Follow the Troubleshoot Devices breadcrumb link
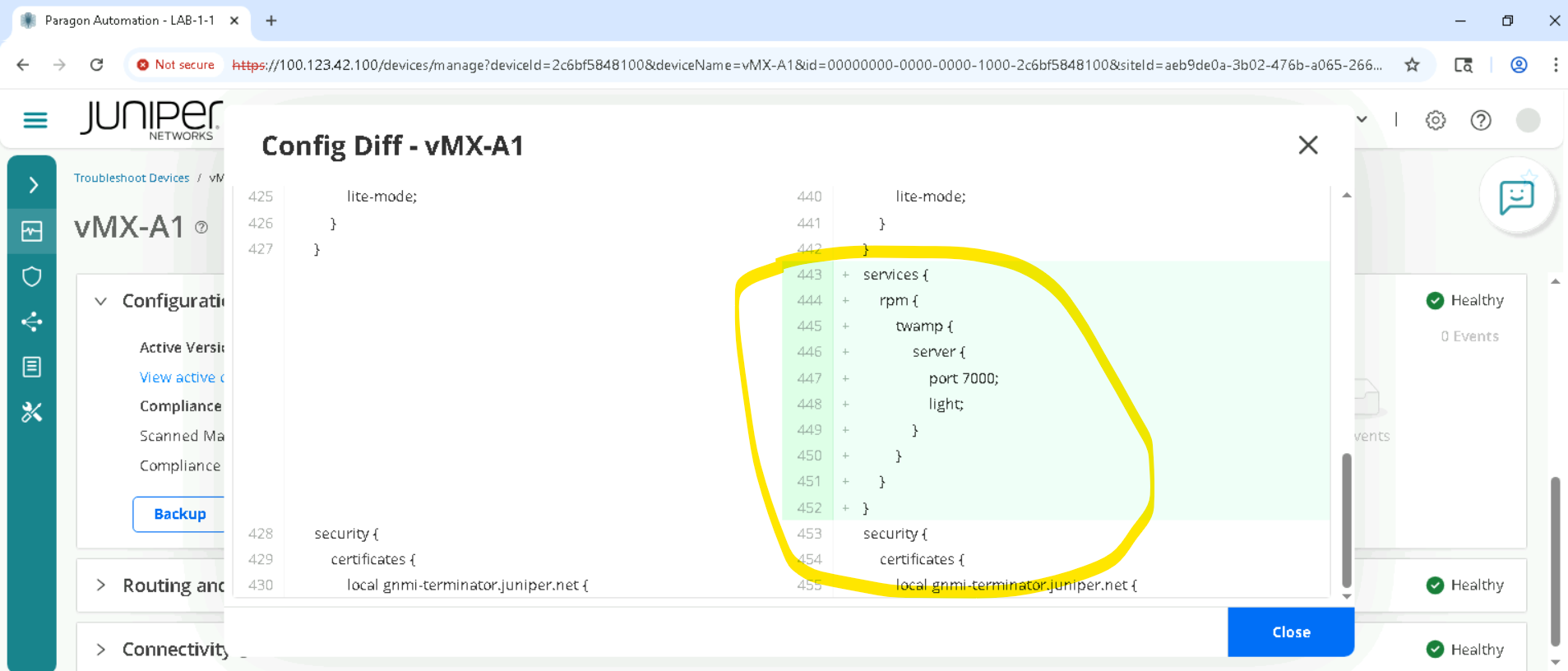Viewport: 1568px width, 671px height. click(132, 178)
